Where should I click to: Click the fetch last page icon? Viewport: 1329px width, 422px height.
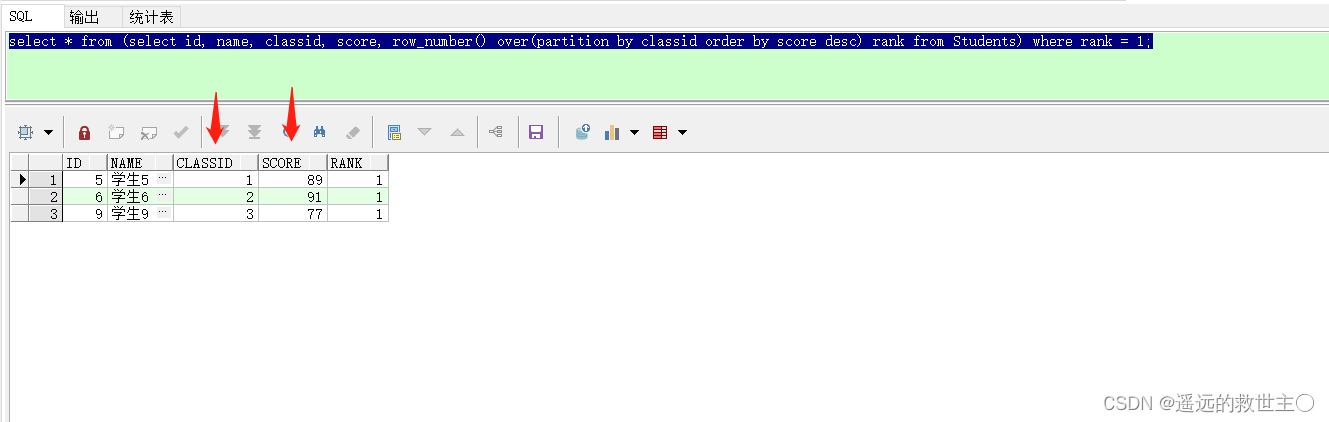(x=255, y=132)
